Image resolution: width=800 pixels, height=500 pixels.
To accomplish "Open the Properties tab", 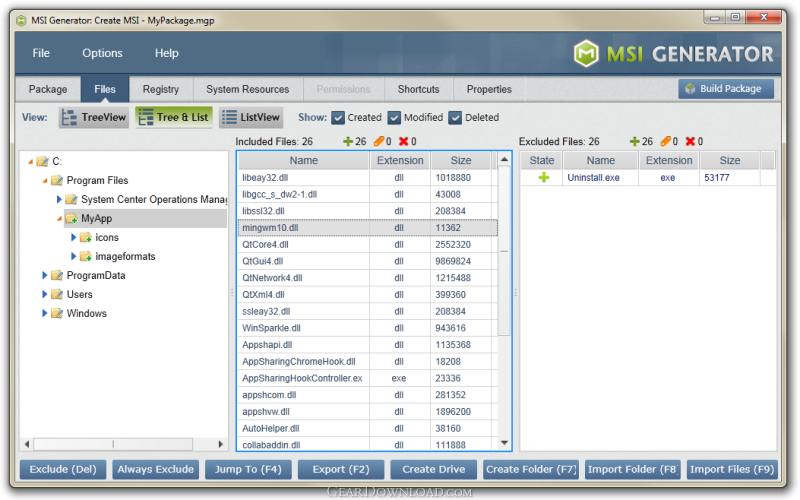I will coord(489,89).
